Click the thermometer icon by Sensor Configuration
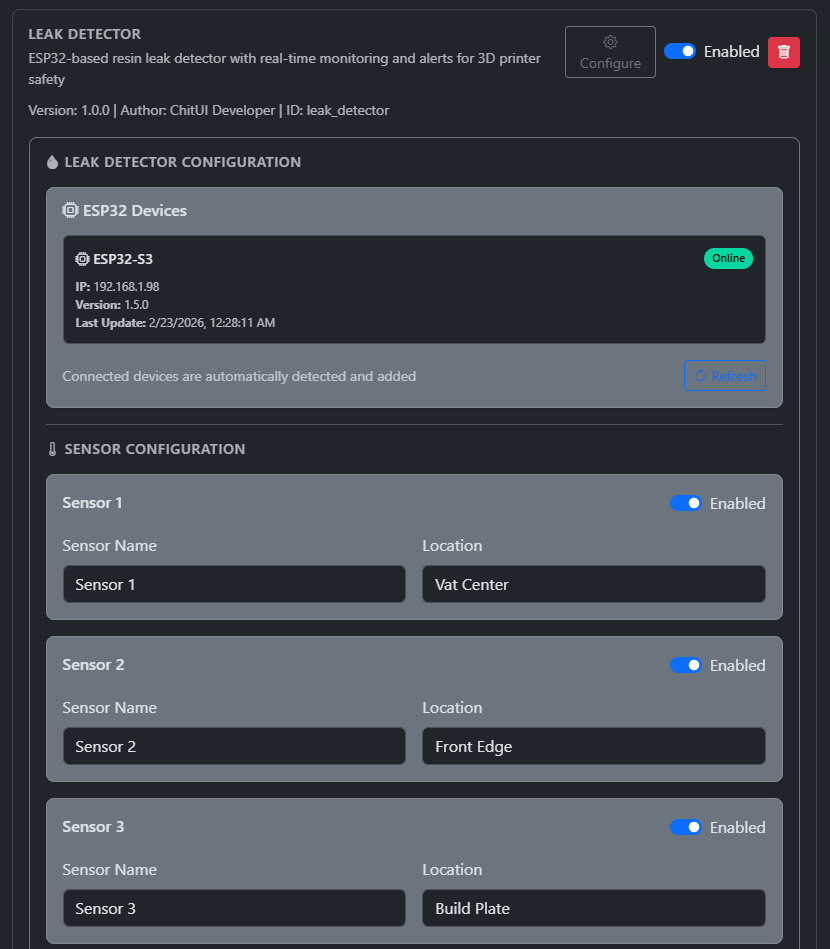Viewport: 830px width, 949px height. click(53, 449)
